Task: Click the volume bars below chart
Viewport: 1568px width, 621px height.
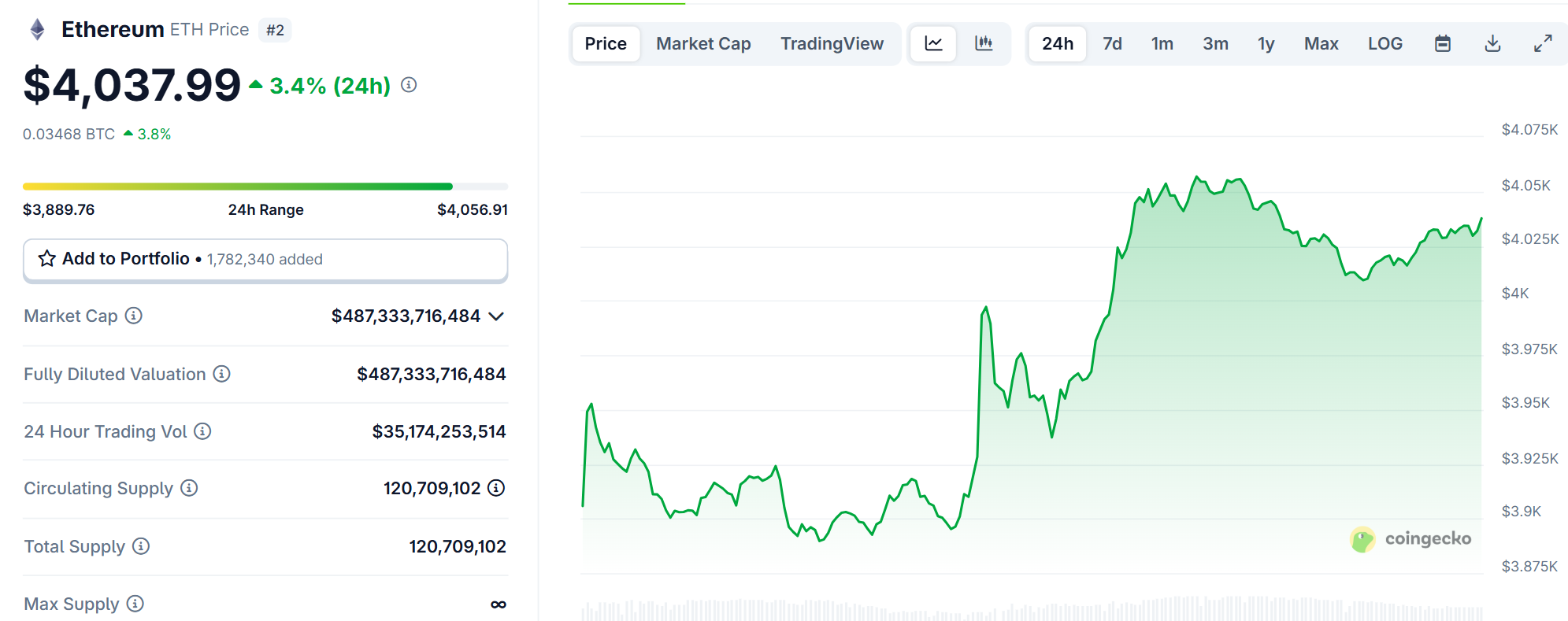Action: pos(1032,610)
